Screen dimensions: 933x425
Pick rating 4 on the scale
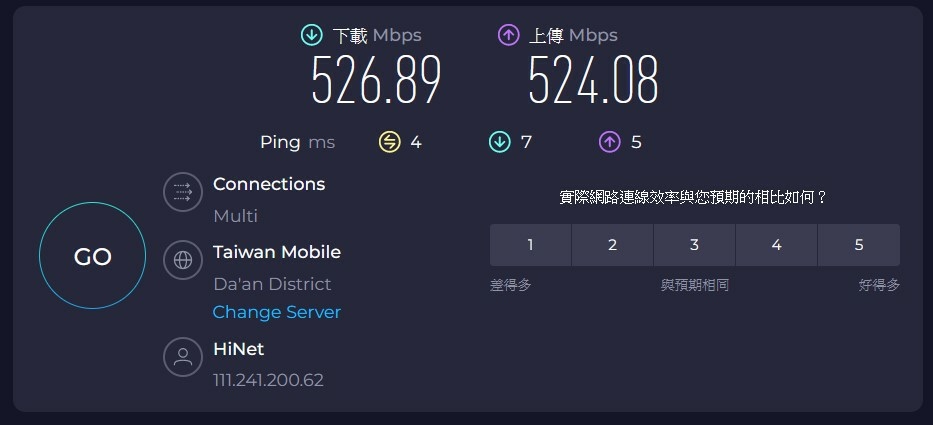[776, 245]
